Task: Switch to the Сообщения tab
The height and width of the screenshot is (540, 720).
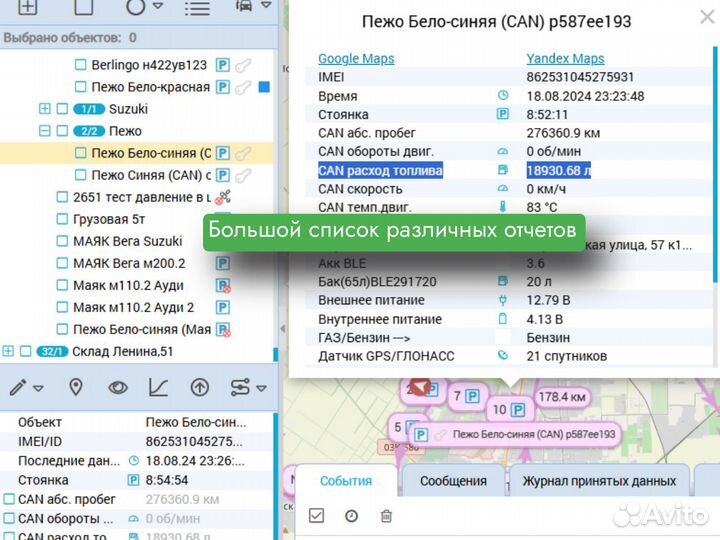Action: click(453, 481)
